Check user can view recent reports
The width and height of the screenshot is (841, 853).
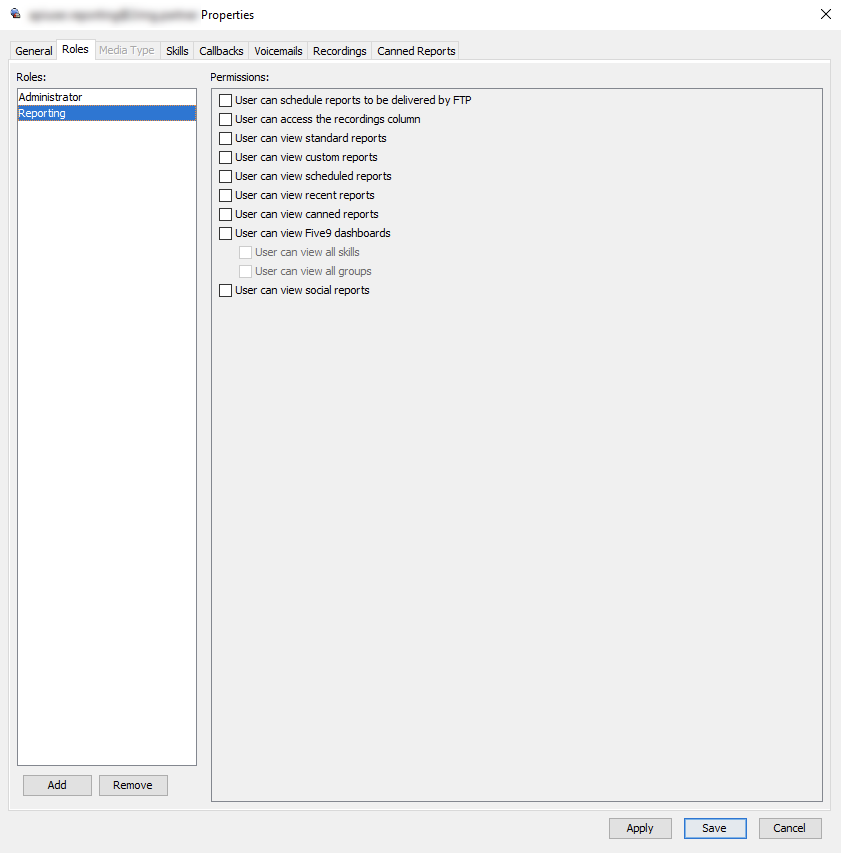[225, 195]
